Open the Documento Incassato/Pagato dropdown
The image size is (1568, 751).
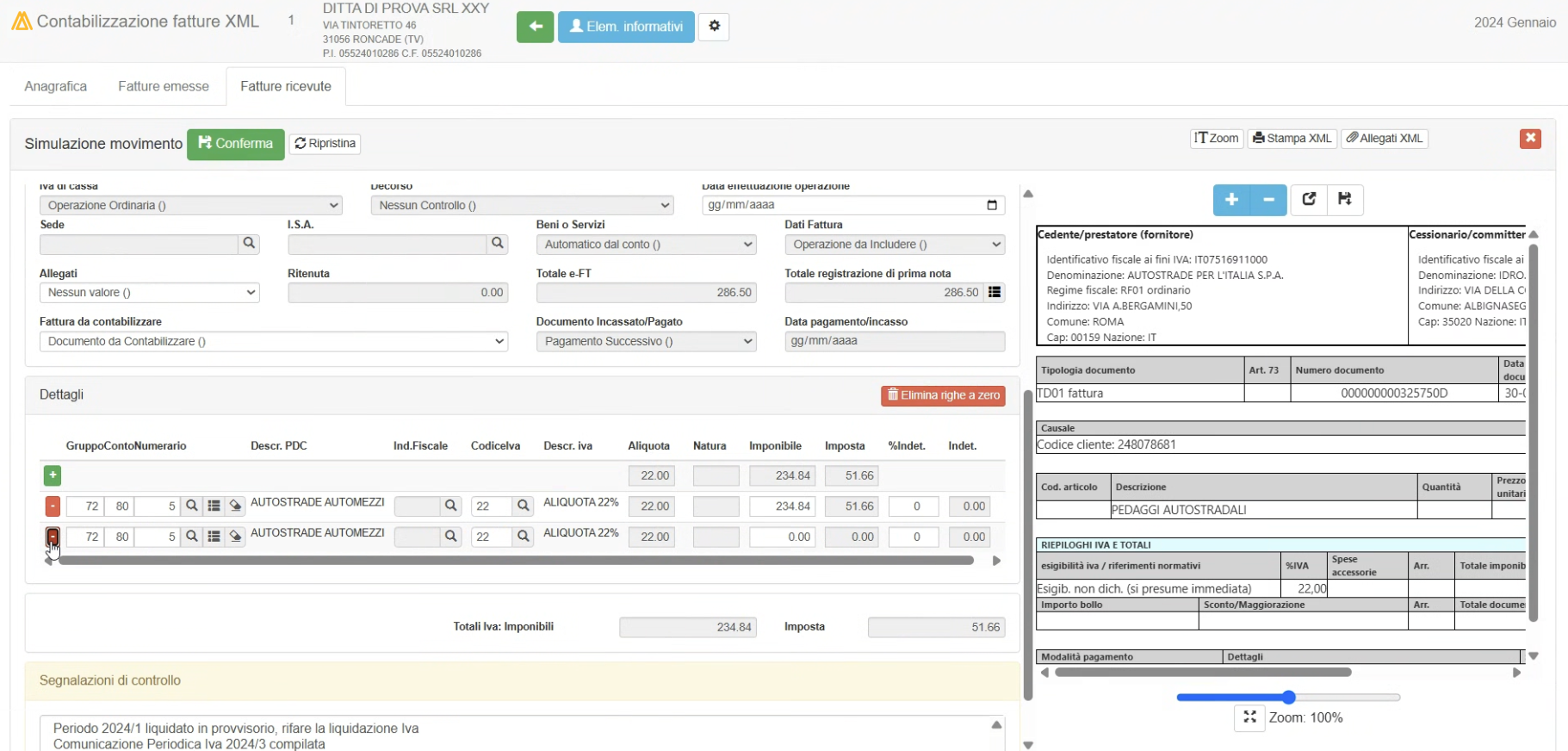coord(646,342)
